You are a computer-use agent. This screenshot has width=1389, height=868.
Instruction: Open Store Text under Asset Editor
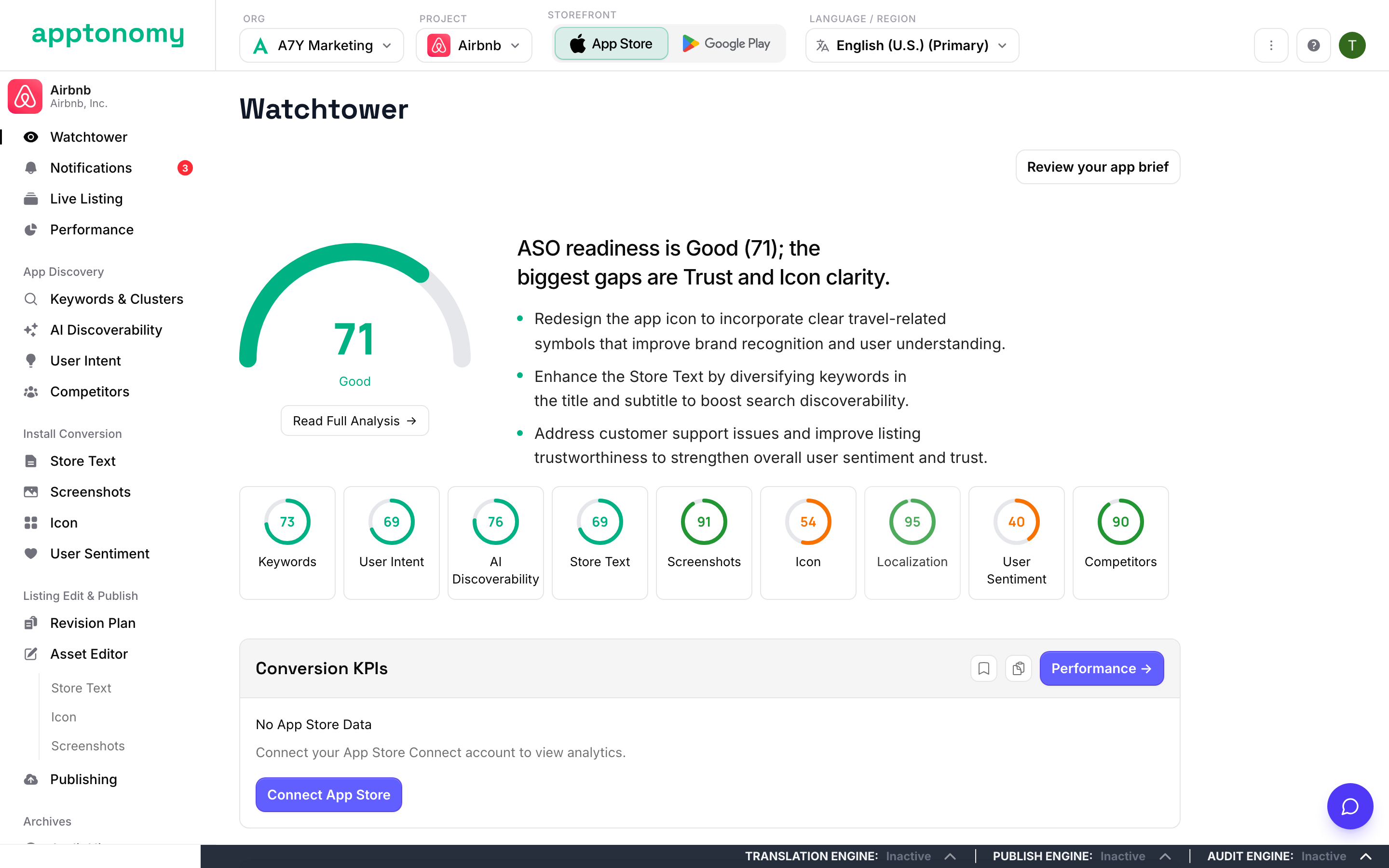[x=81, y=688]
